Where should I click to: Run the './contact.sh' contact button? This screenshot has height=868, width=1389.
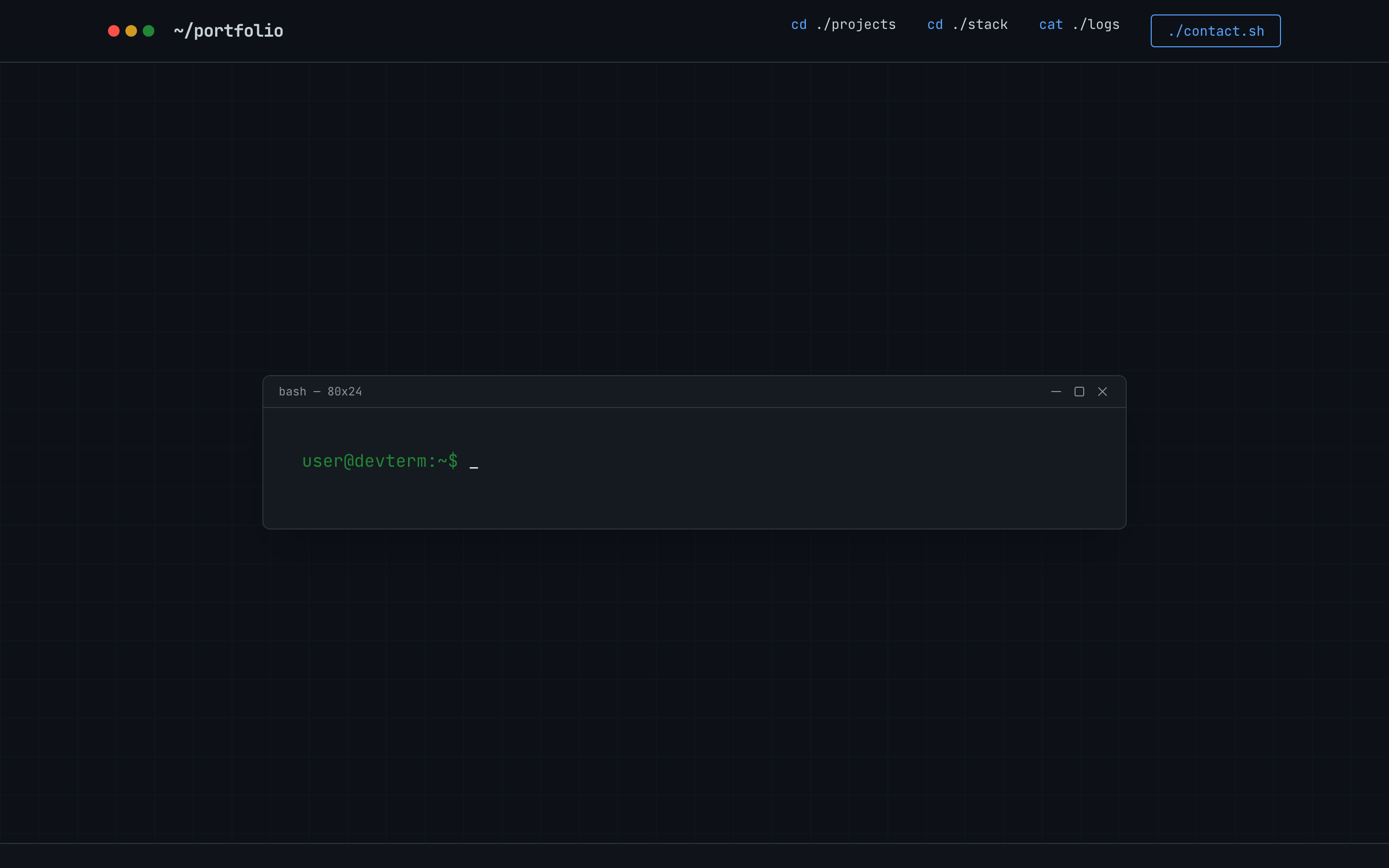(x=1215, y=30)
